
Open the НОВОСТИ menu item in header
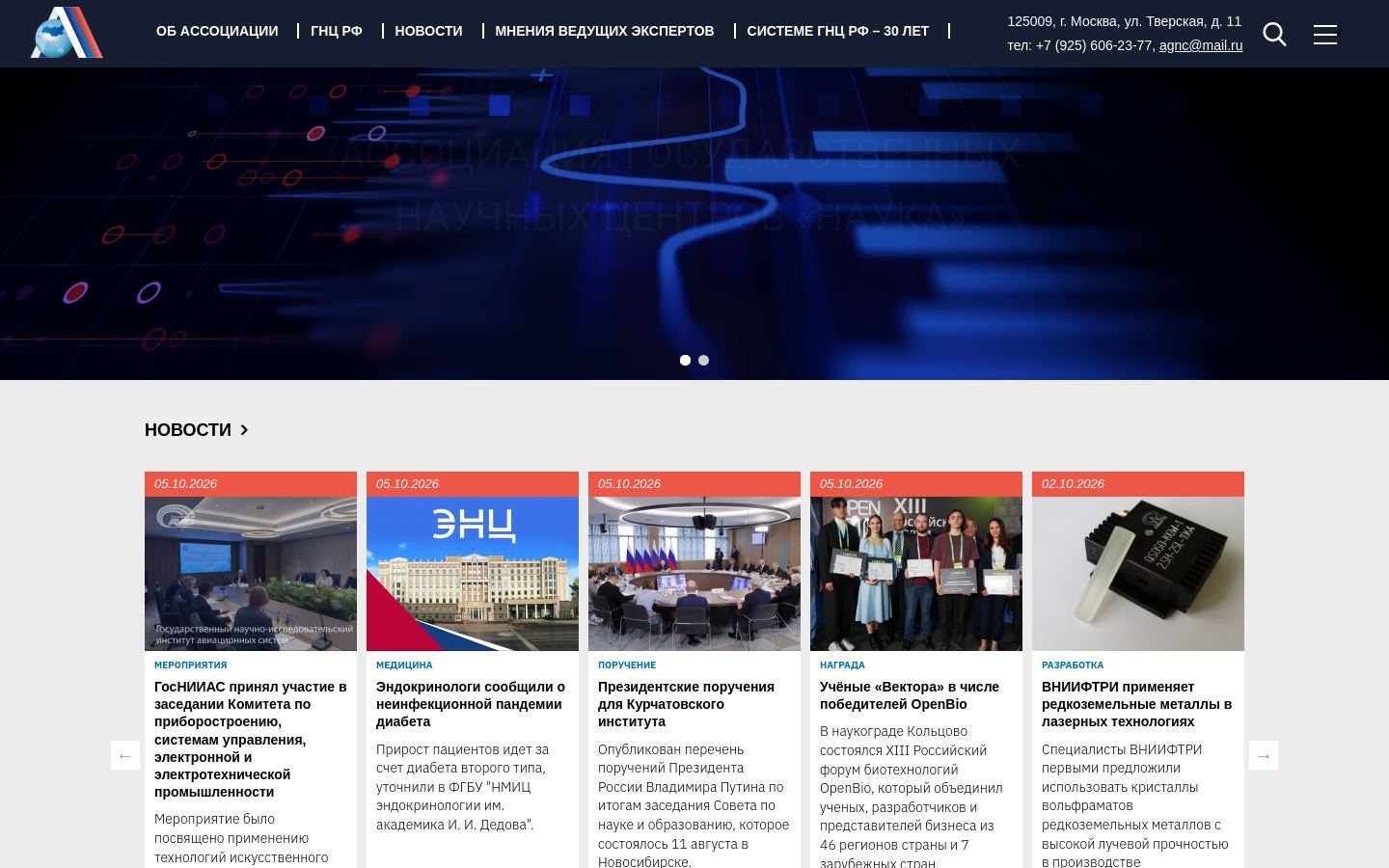tap(428, 31)
